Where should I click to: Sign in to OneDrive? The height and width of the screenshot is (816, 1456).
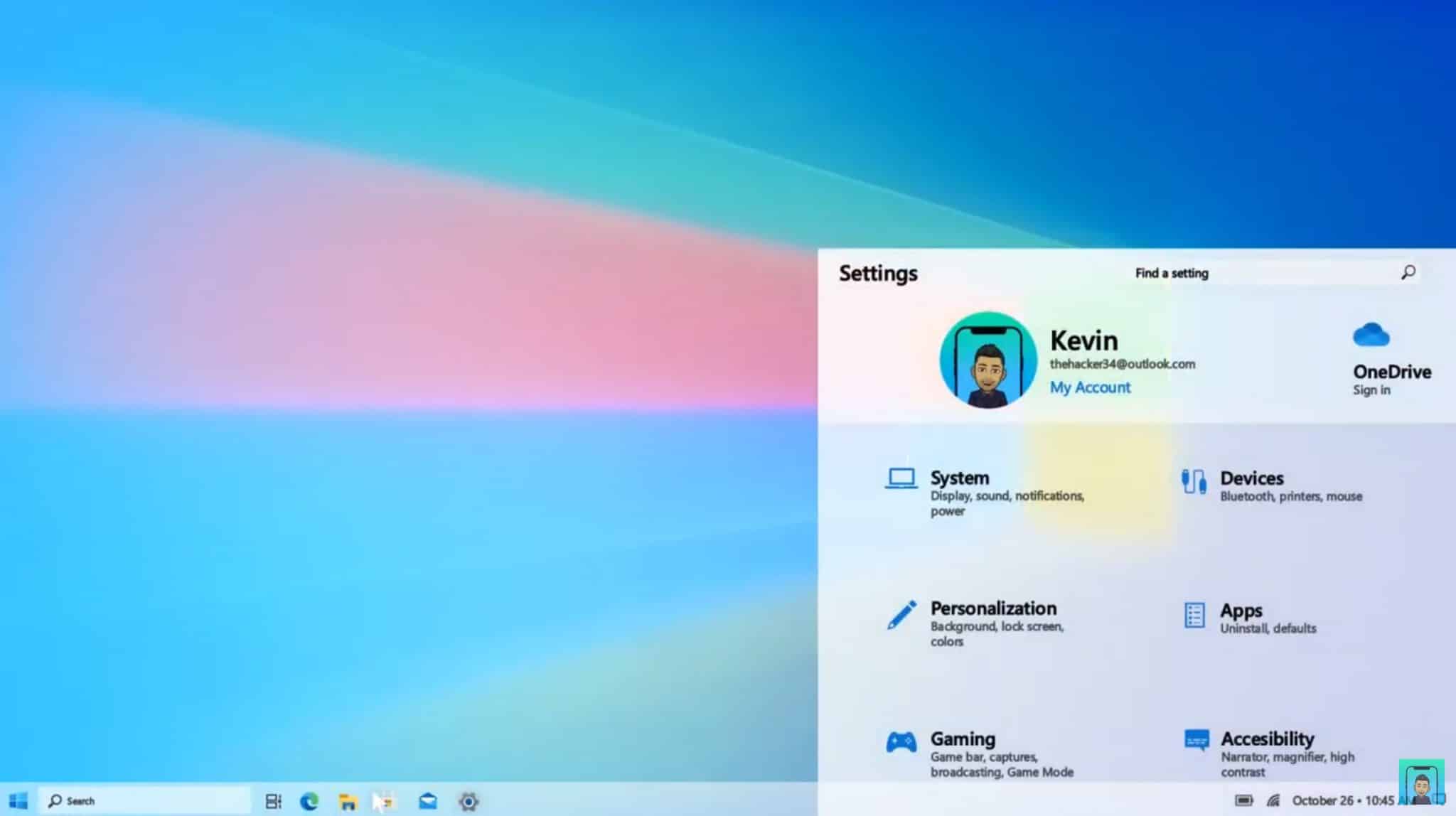(1371, 389)
